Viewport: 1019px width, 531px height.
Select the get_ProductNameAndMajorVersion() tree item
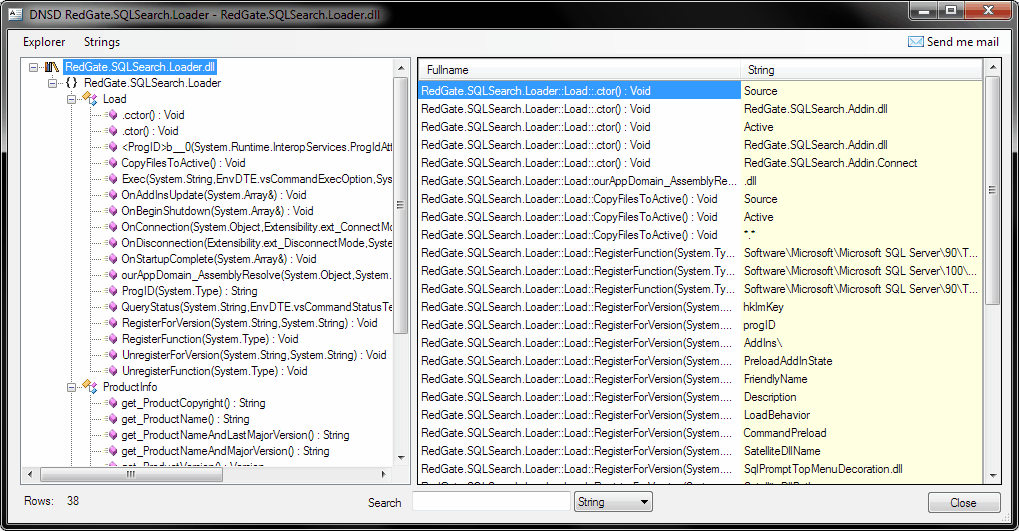(225, 451)
